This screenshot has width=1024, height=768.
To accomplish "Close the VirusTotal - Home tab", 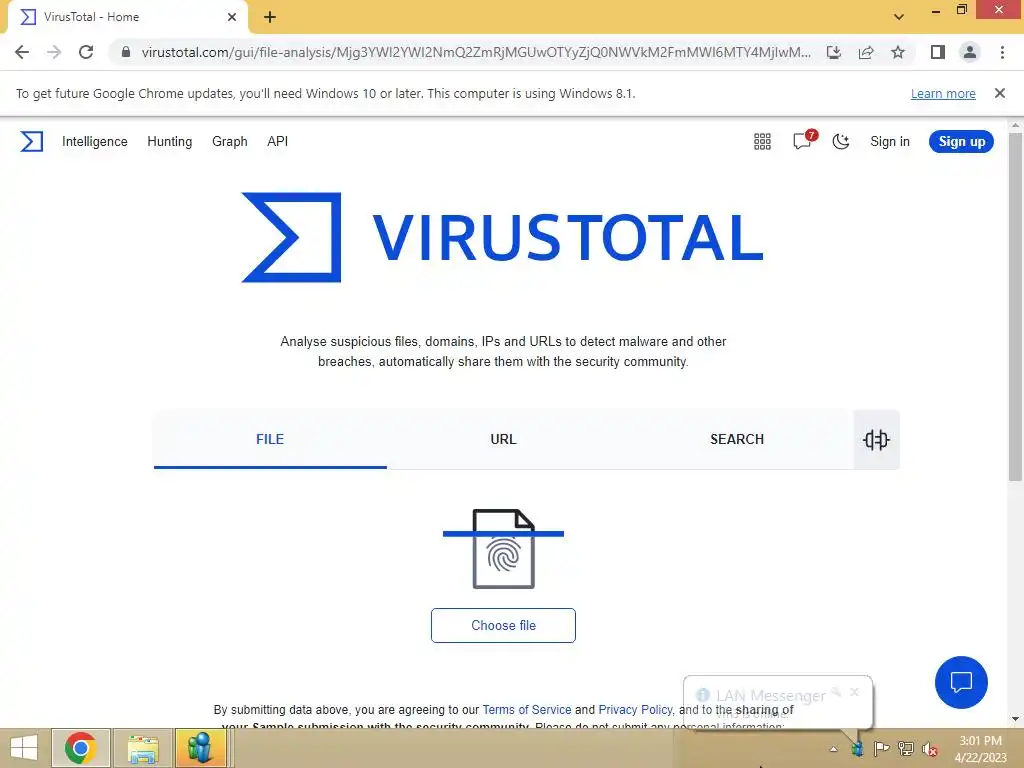I will 232,17.
